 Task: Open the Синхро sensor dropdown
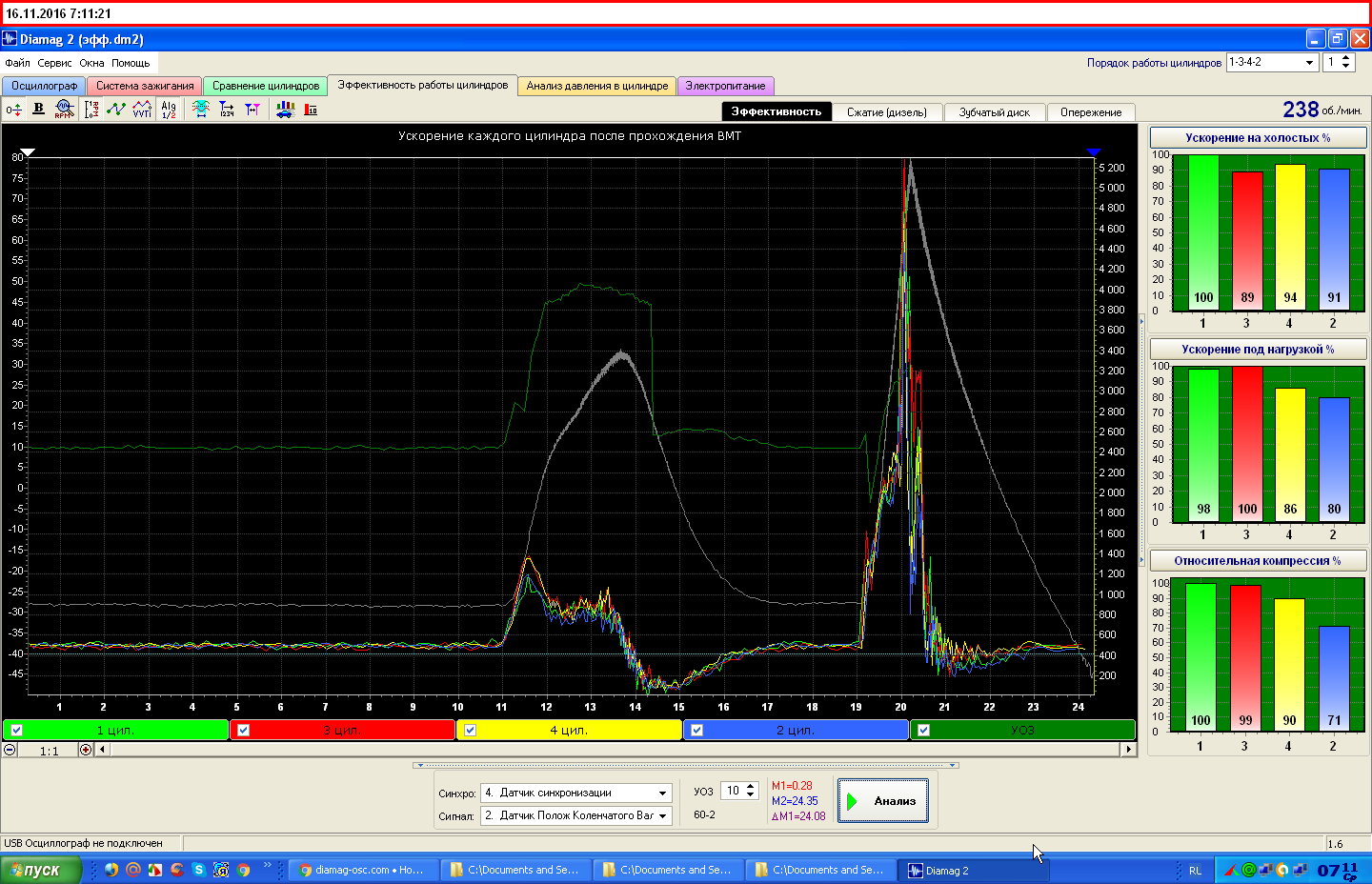[662, 794]
